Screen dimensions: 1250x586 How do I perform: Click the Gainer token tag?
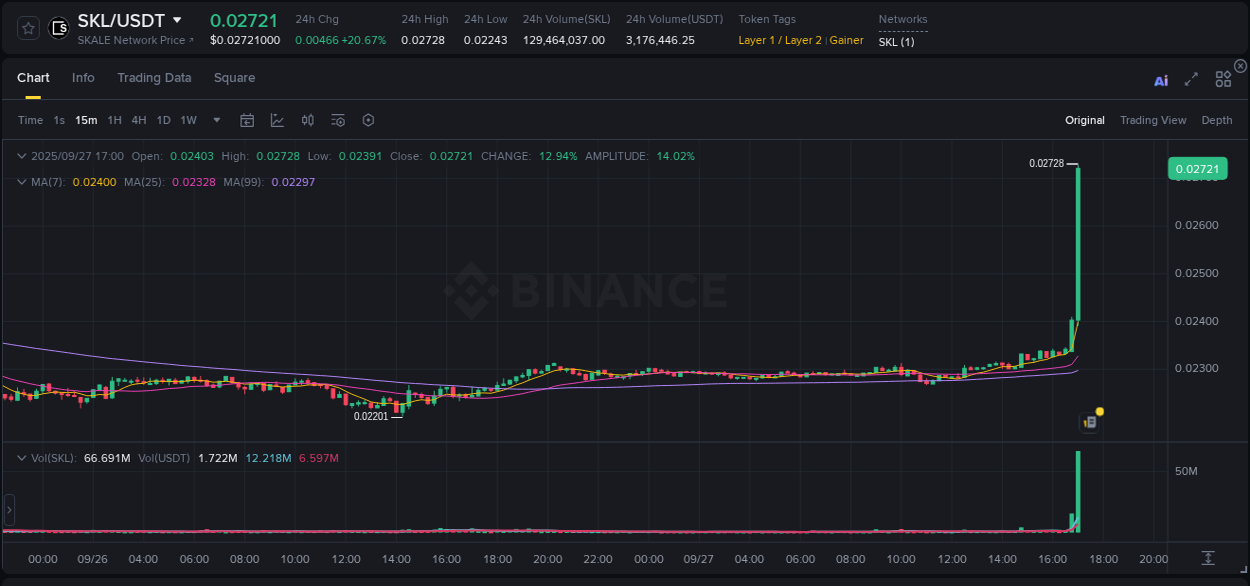point(846,40)
